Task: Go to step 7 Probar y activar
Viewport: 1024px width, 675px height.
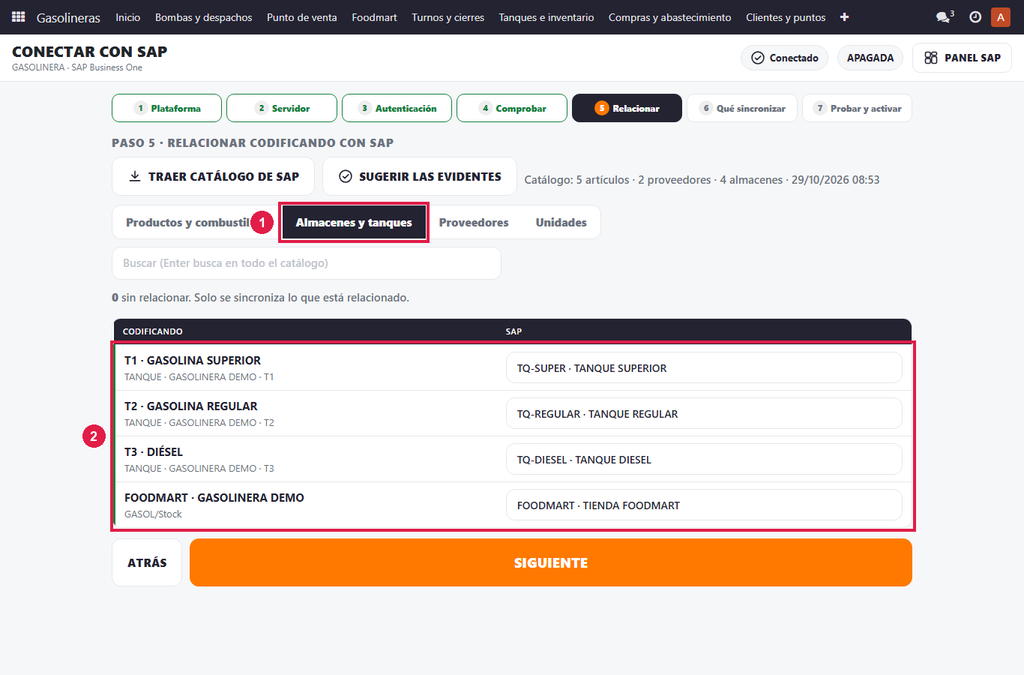Action: 857,108
